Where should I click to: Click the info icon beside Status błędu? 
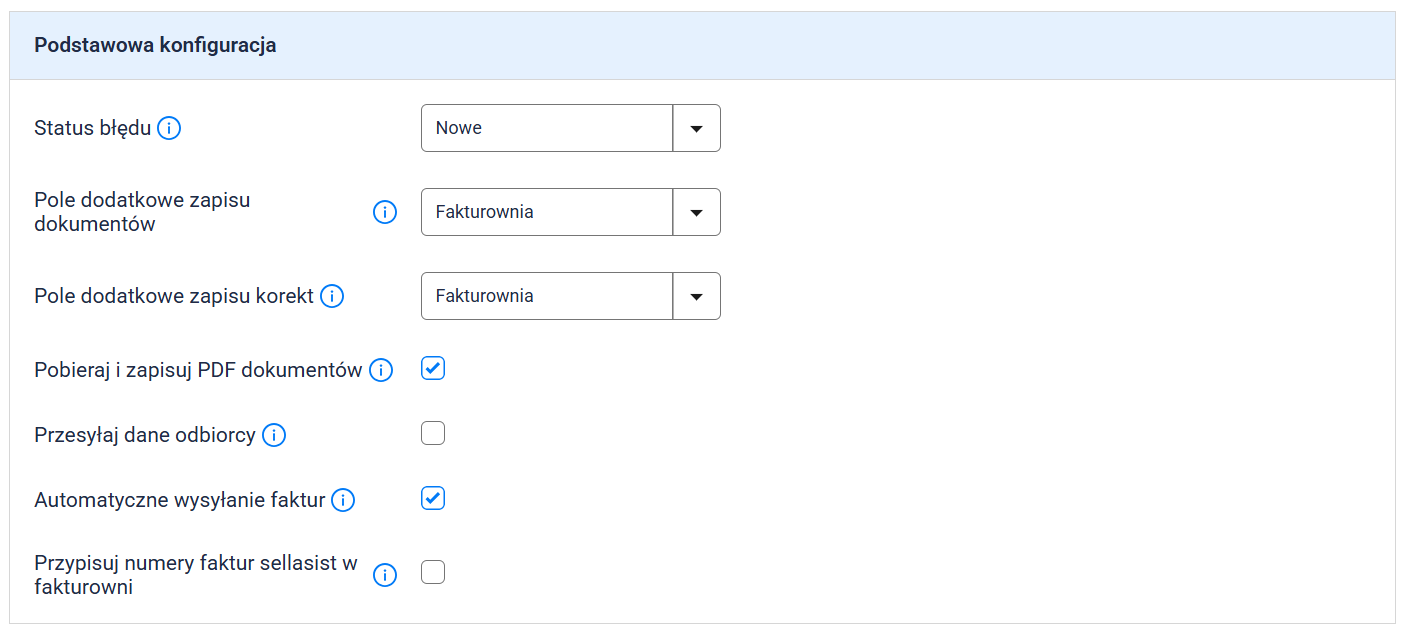170,128
